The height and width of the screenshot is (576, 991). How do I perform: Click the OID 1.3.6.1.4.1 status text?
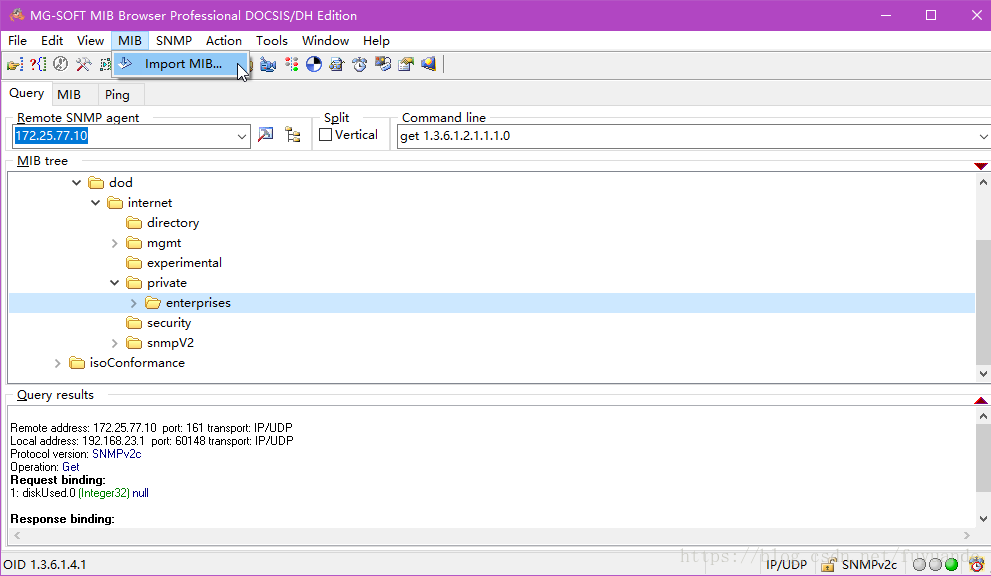click(x=45, y=565)
